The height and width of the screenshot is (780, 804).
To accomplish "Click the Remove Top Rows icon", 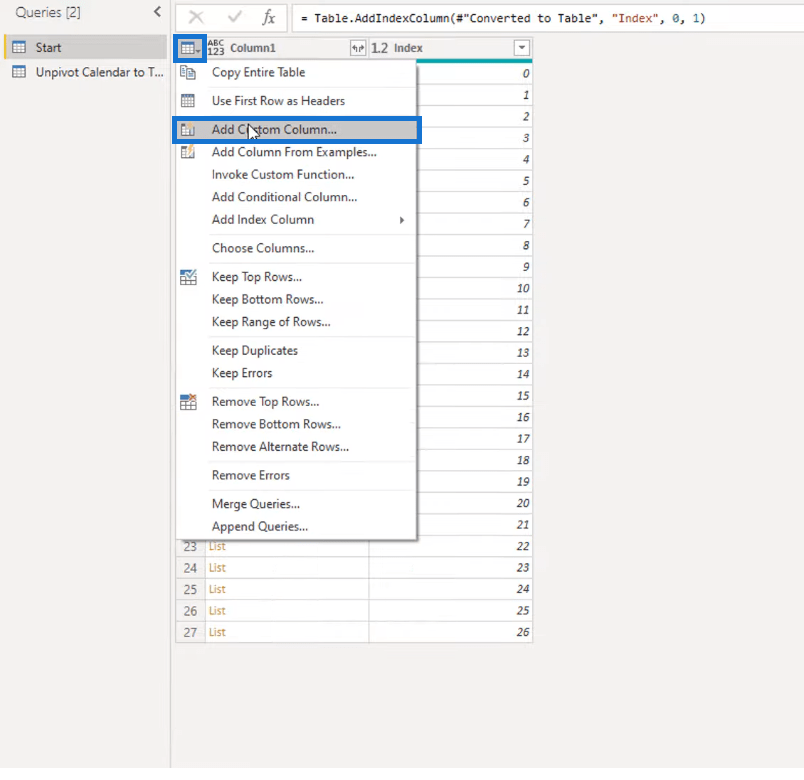I will point(188,402).
